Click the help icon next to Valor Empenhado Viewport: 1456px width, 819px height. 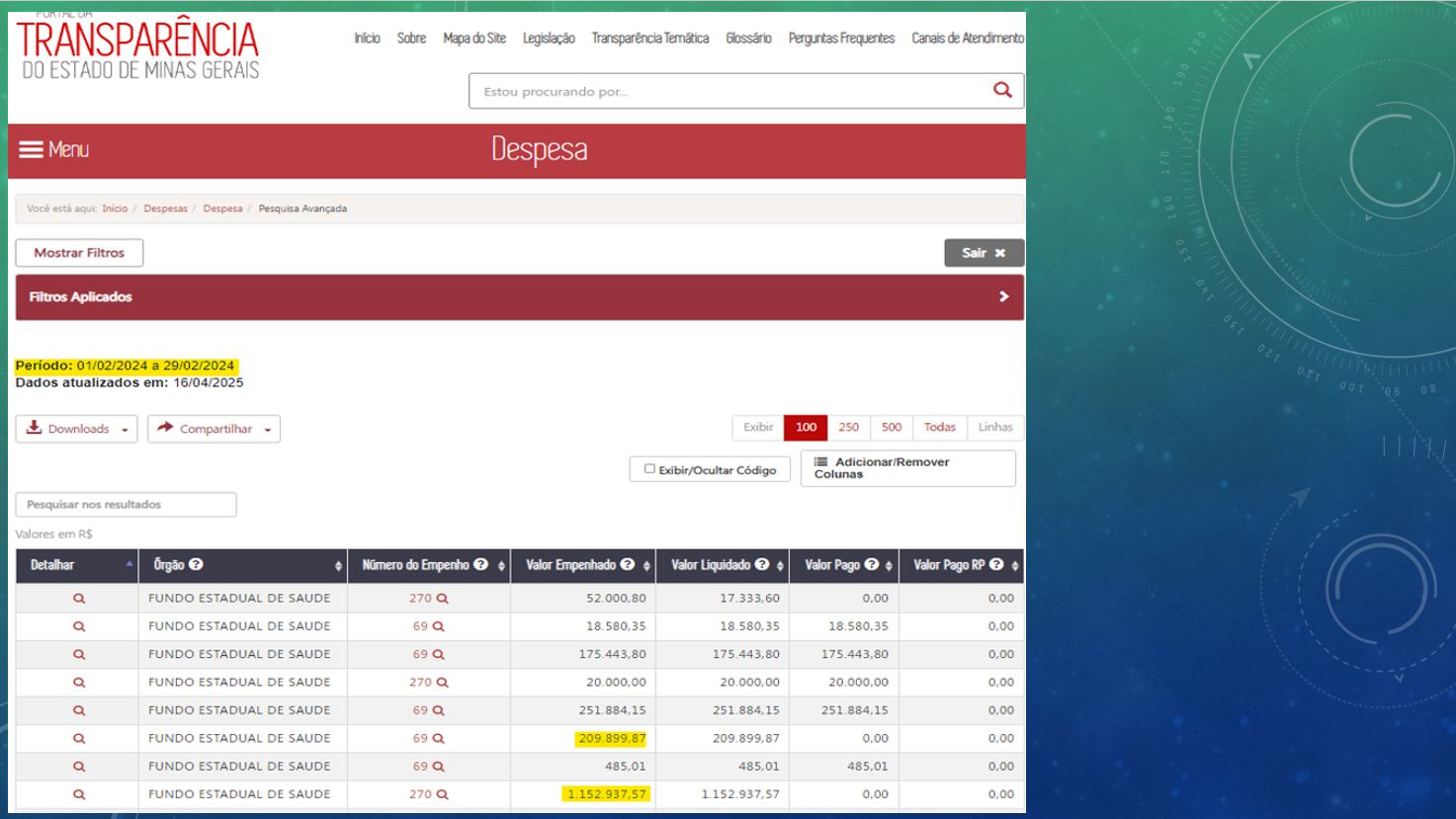(627, 564)
